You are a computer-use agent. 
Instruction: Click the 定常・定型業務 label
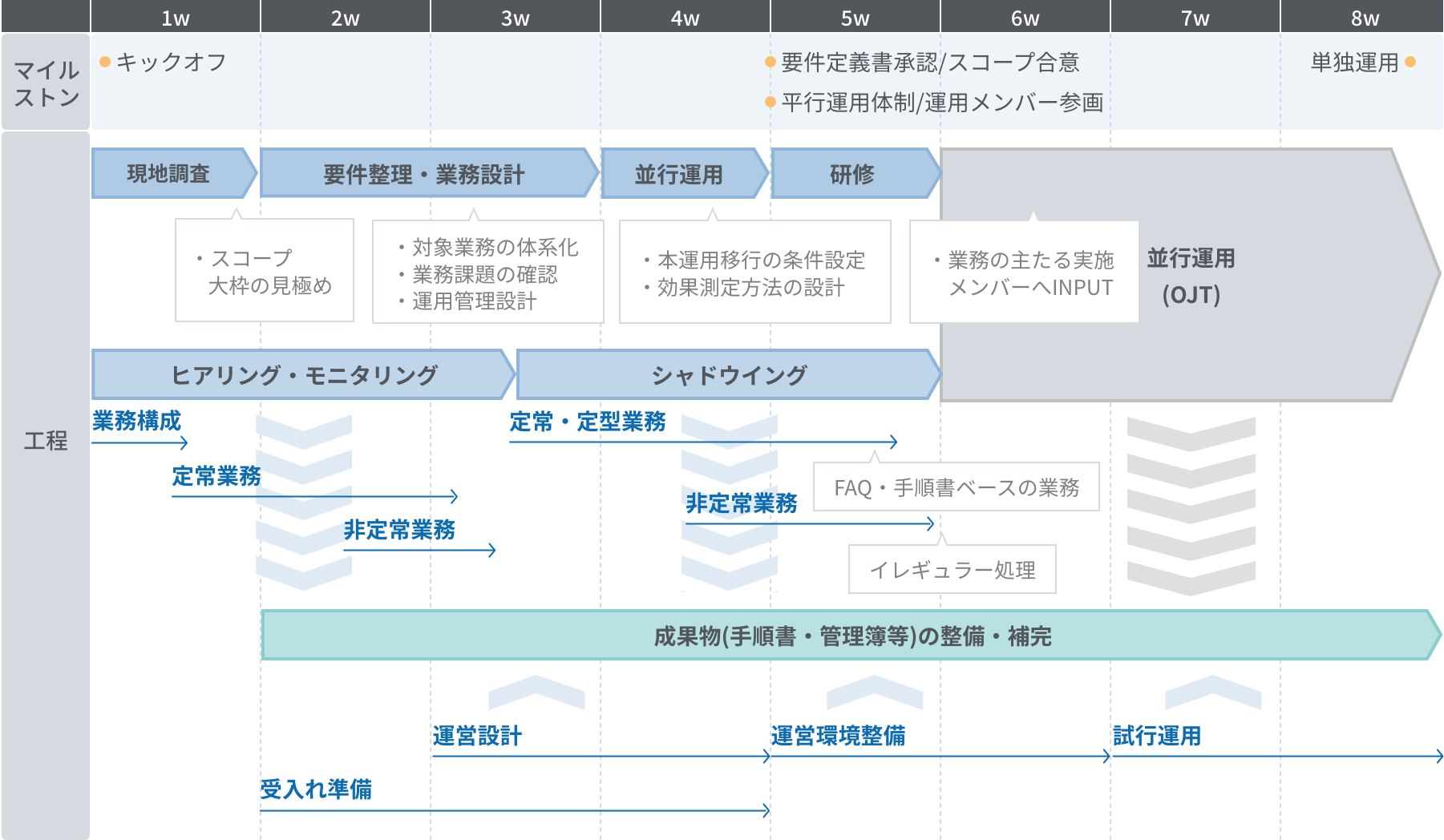click(588, 422)
